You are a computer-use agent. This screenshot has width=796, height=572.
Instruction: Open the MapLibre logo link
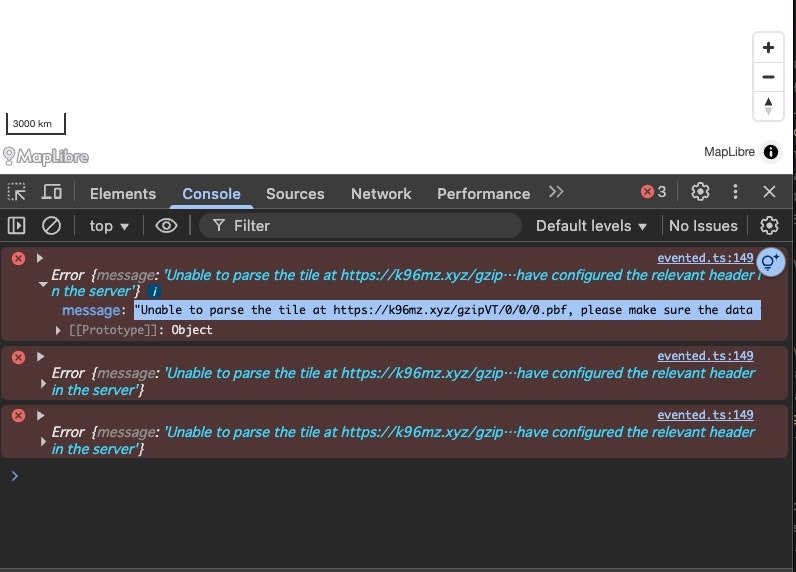(46, 156)
